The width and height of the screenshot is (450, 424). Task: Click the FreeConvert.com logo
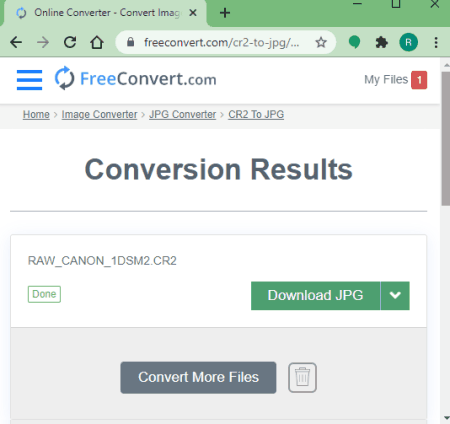point(135,79)
